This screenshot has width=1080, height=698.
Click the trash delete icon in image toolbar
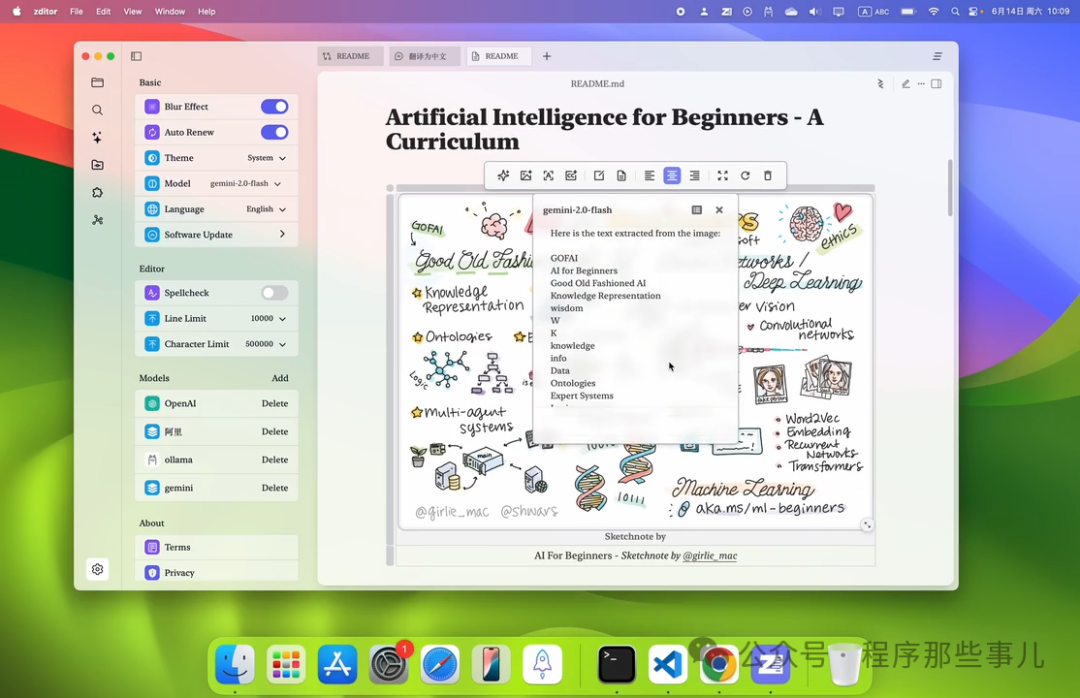pos(768,176)
